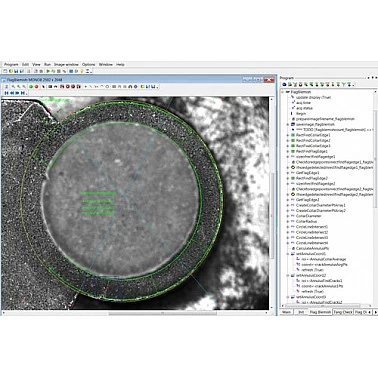Viewport: 378px width, 378px height.
Task: Select 'roi <- AnnulusCollarAverage' line
Action: pos(323,259)
